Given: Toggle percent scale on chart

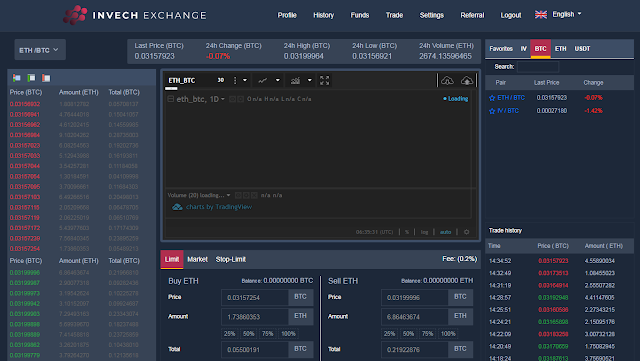Looking at the screenshot, I should coord(407,232).
